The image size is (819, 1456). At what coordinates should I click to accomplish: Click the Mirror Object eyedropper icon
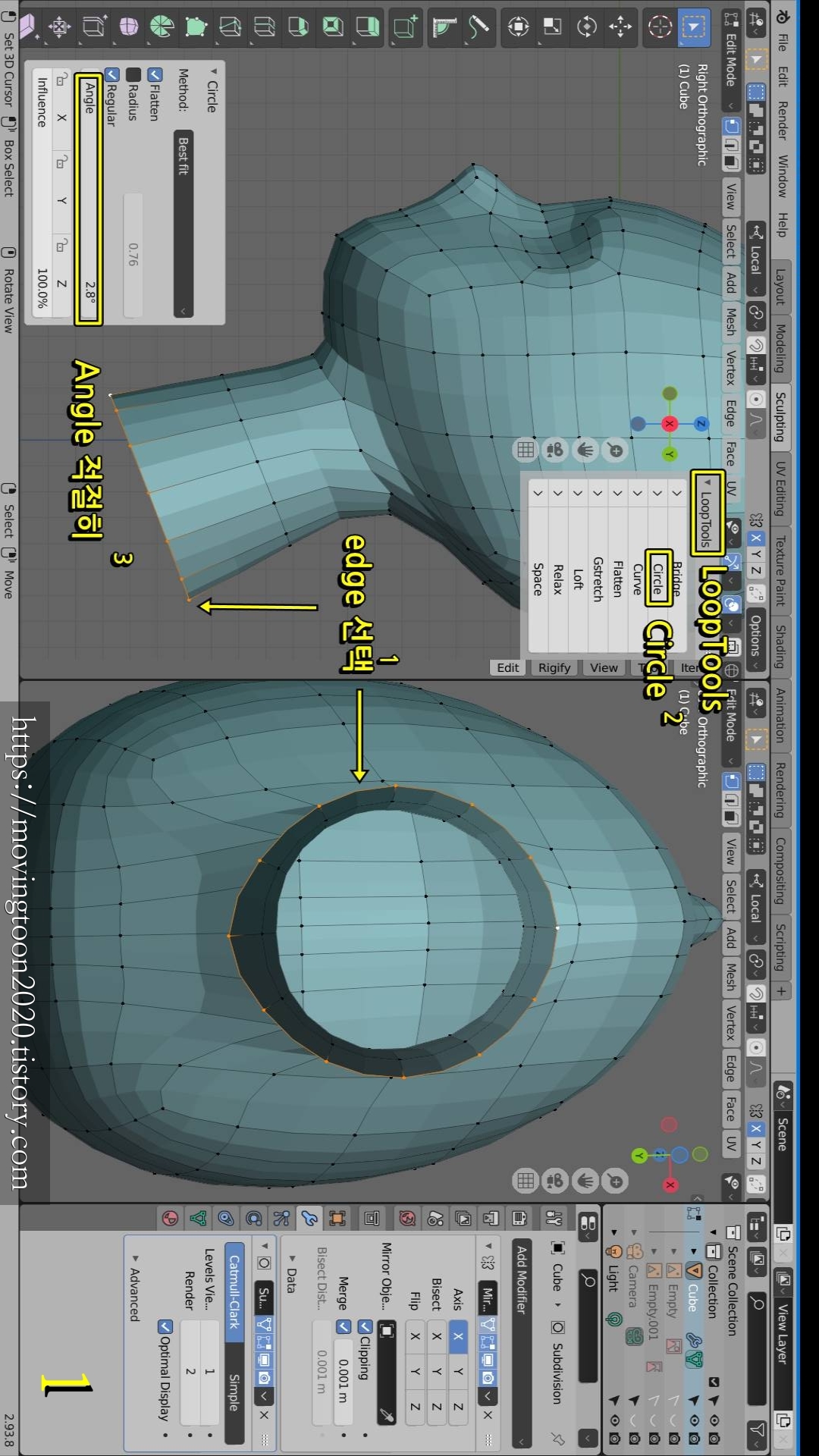(387, 1415)
